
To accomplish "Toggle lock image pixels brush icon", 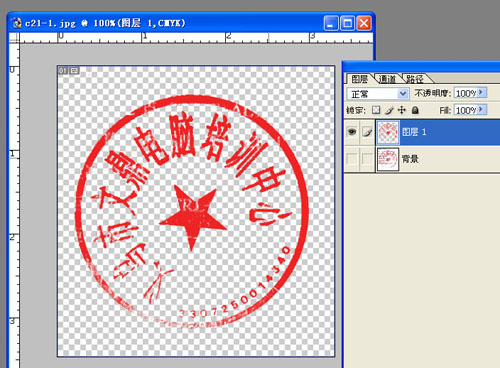I will point(389,110).
